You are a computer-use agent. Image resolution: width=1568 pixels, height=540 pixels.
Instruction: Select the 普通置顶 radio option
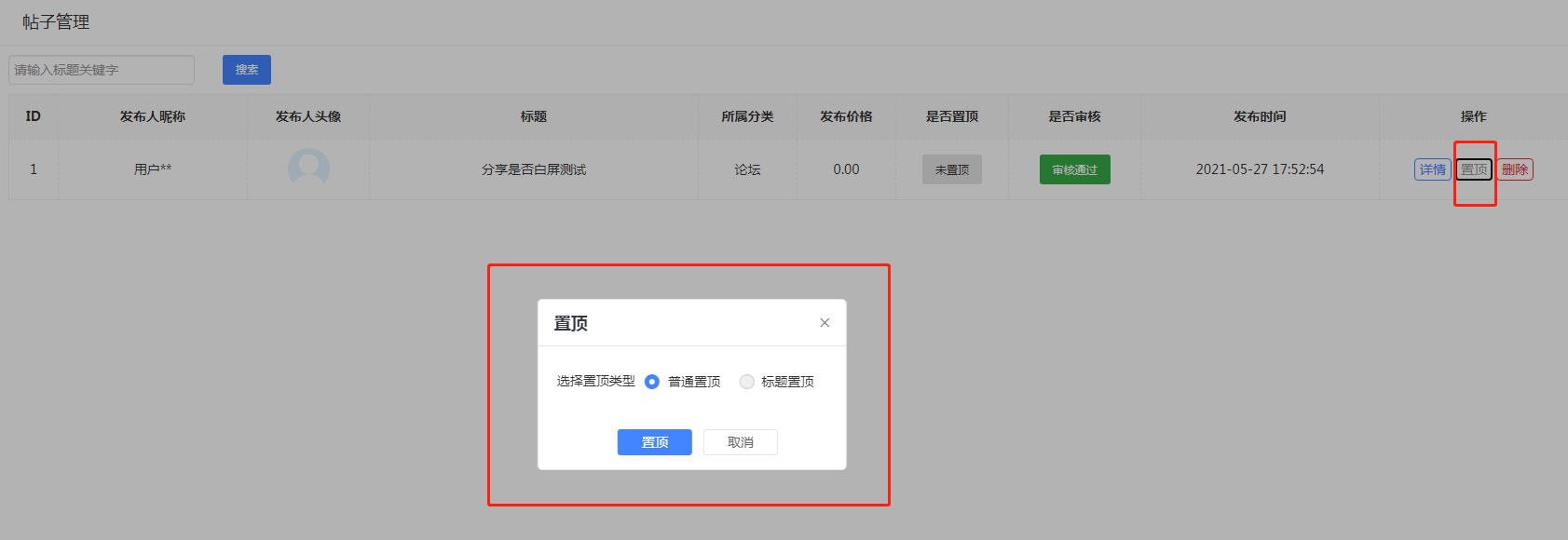click(652, 382)
